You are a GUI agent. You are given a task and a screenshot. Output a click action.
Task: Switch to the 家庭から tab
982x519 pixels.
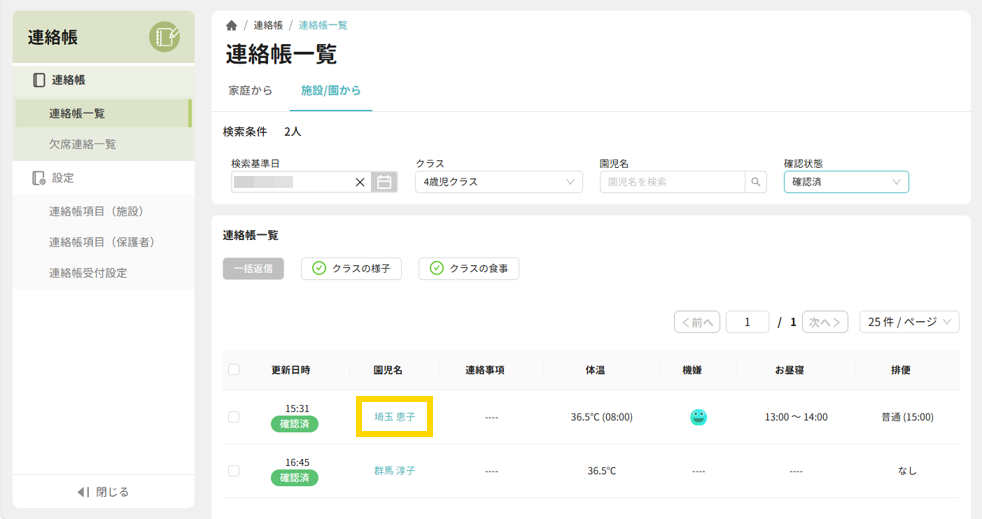[x=250, y=91]
